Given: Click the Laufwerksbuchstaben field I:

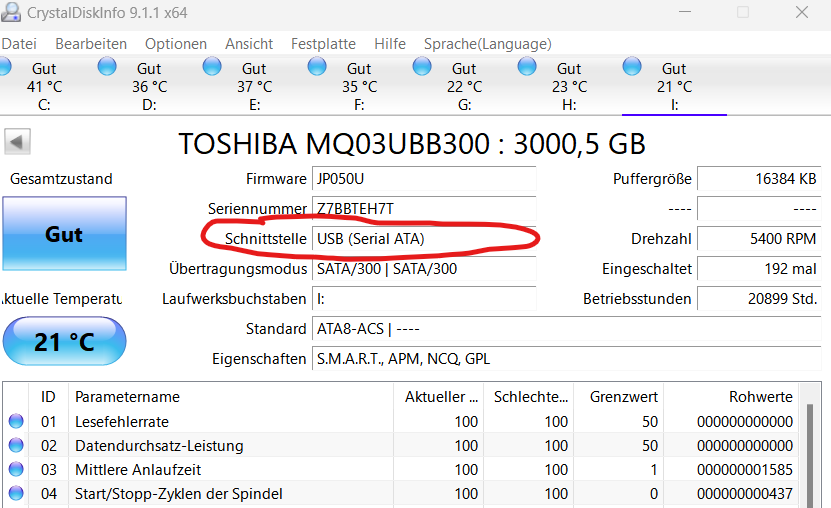Looking at the screenshot, I should tap(424, 299).
